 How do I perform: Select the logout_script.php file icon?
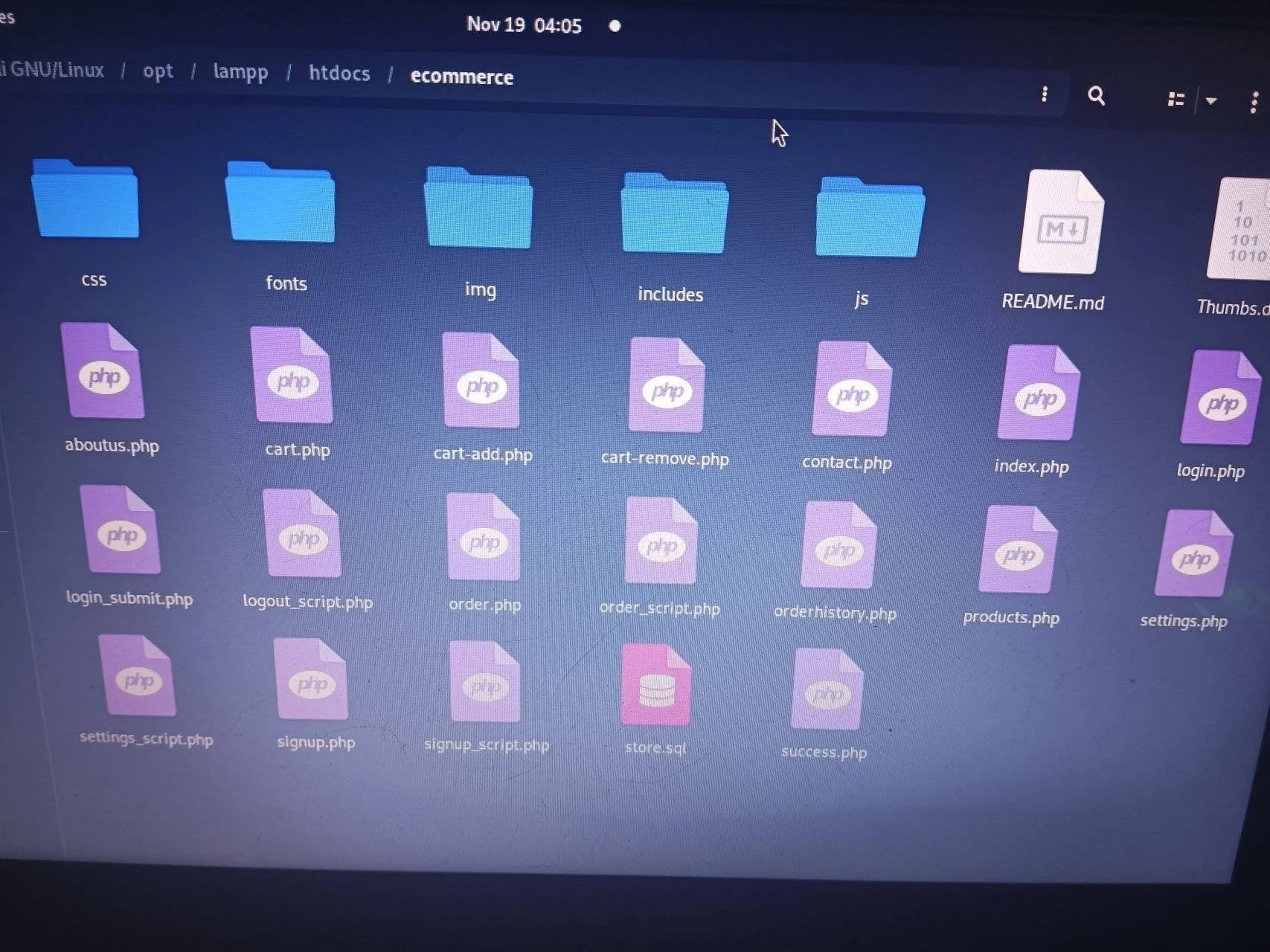pyautogui.click(x=303, y=533)
